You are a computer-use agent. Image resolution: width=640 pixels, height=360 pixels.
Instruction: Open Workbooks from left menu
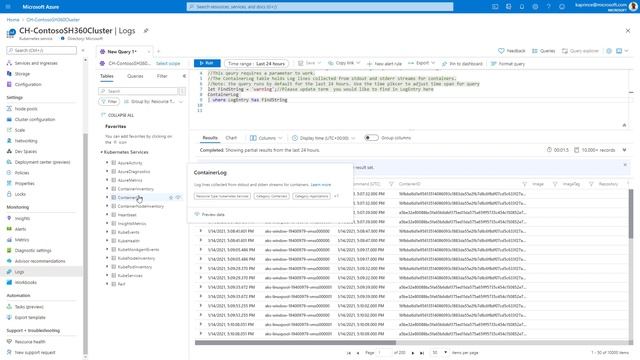(25, 282)
